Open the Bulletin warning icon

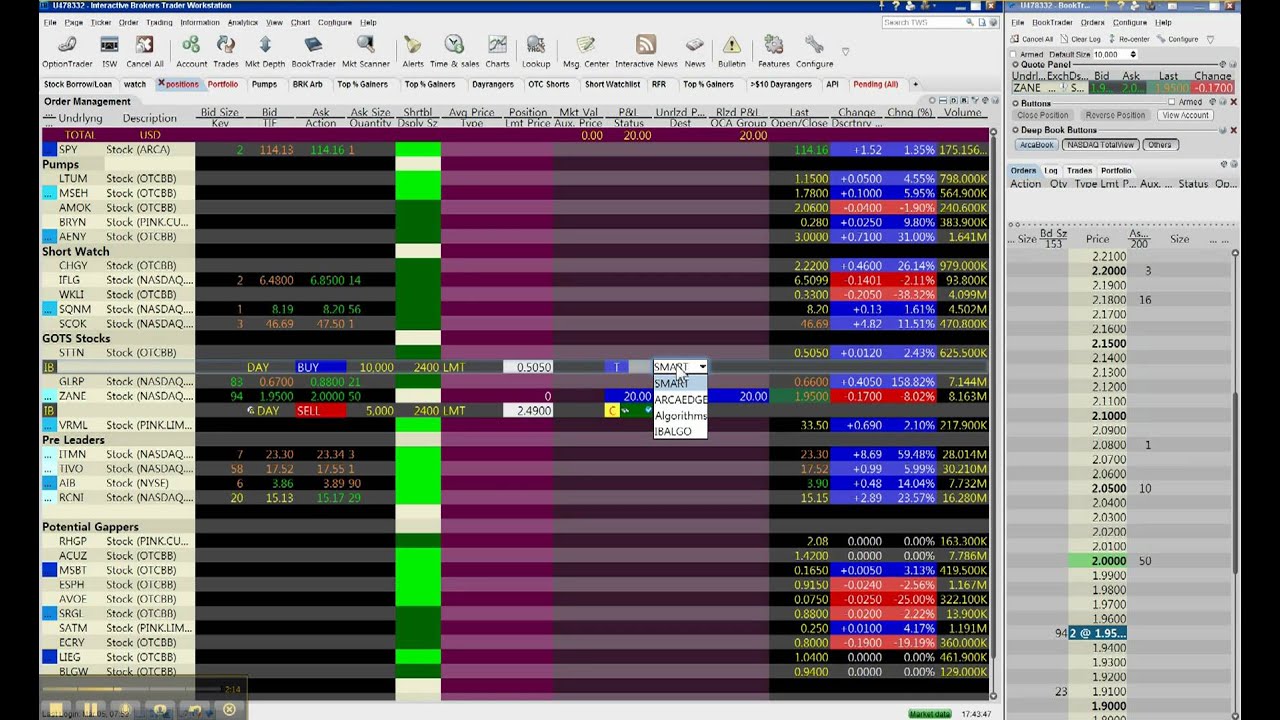732,51
